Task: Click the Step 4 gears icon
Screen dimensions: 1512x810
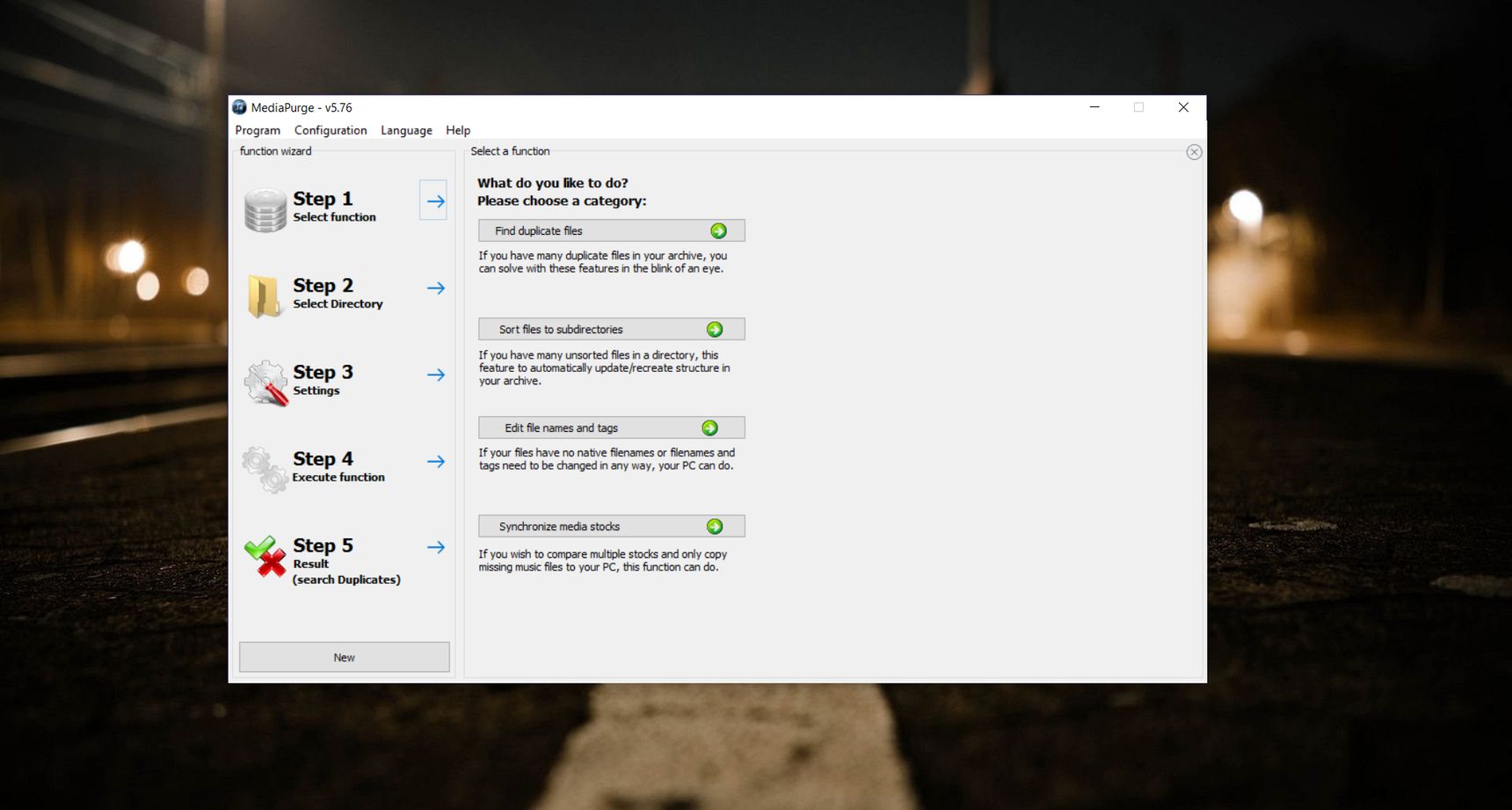Action: click(265, 469)
